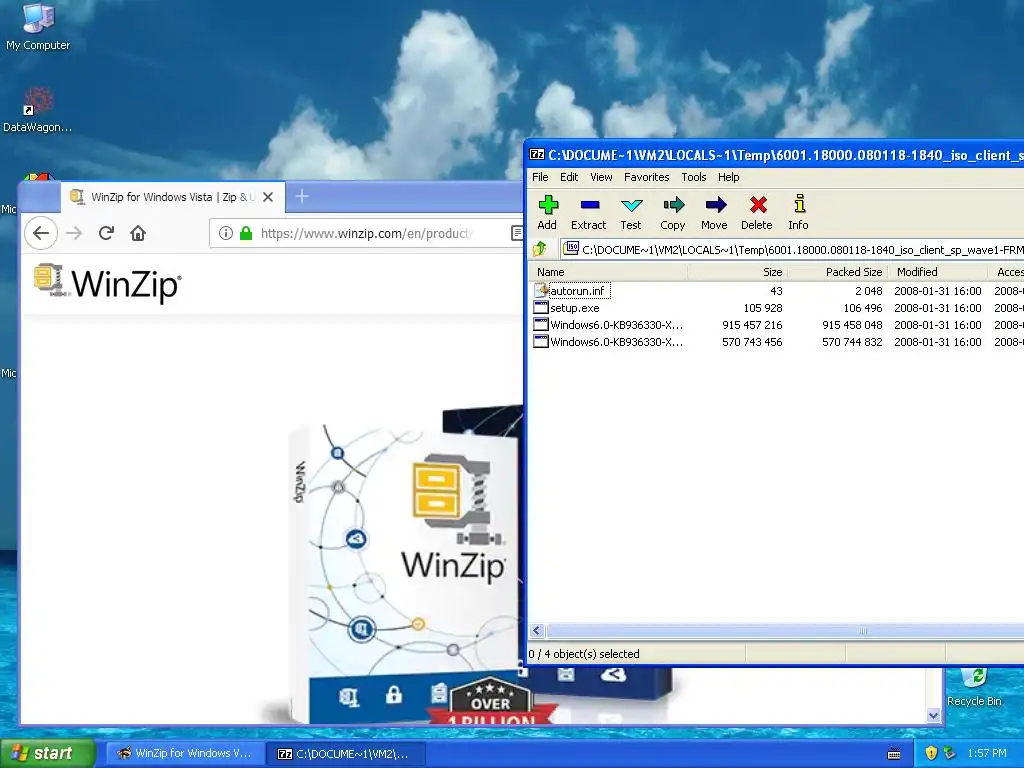Open the File menu in 7-Zip
The image size is (1024, 768).
(x=540, y=177)
